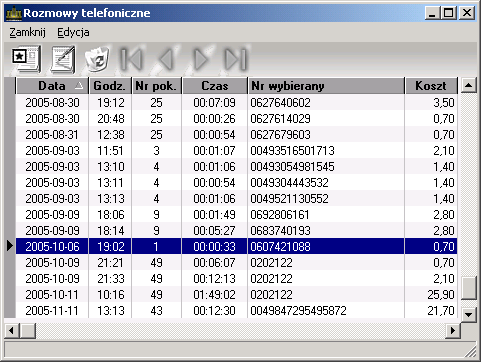Click the duration 01:49:02 cell
481x362 pixels.
215,294
